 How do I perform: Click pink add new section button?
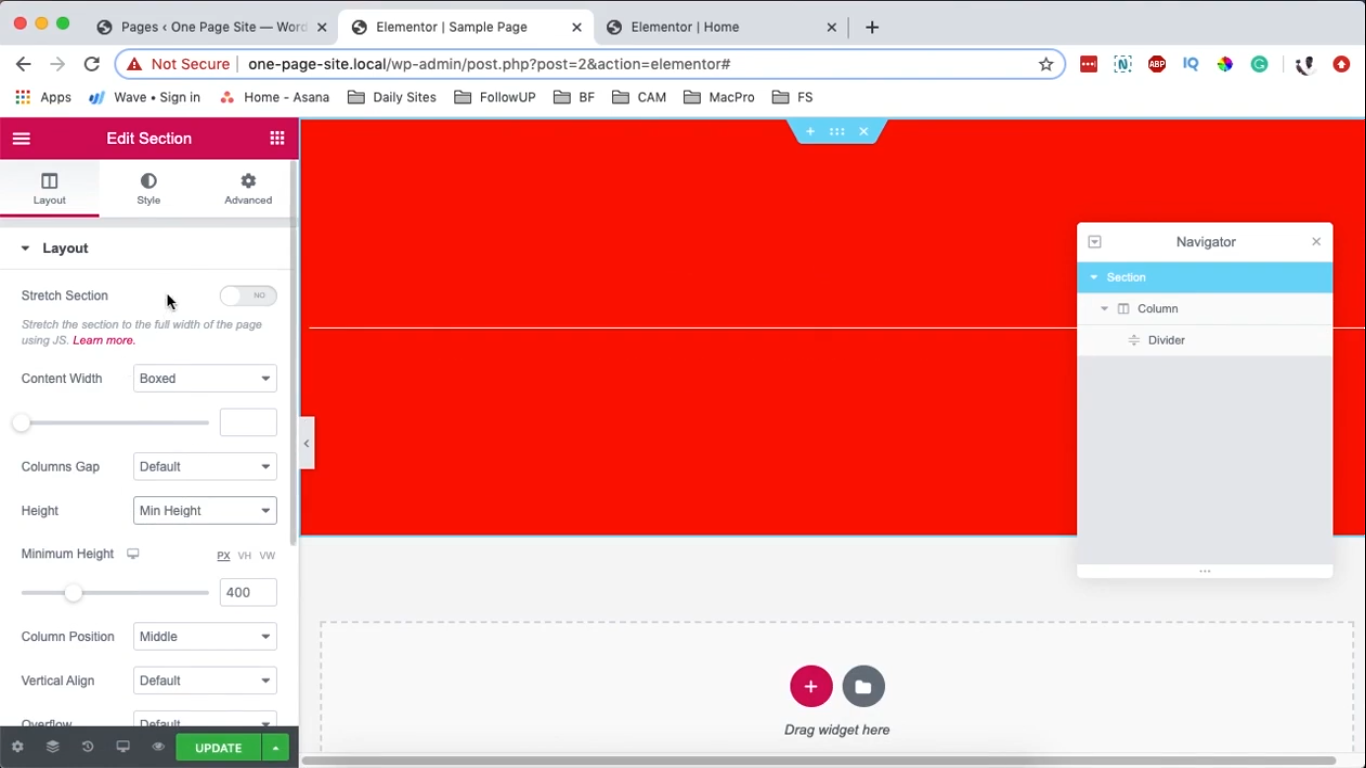811,686
